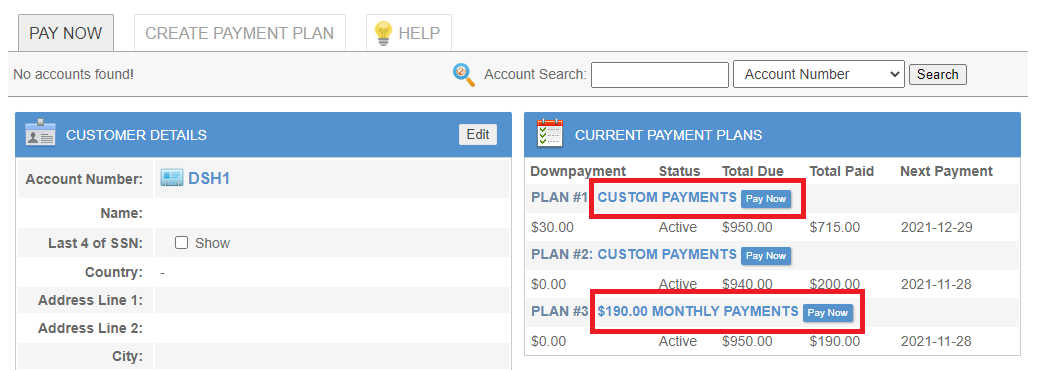This screenshot has width=1037, height=370.
Task: Open Plan #1 Custom Payments link
Action: click(667, 197)
